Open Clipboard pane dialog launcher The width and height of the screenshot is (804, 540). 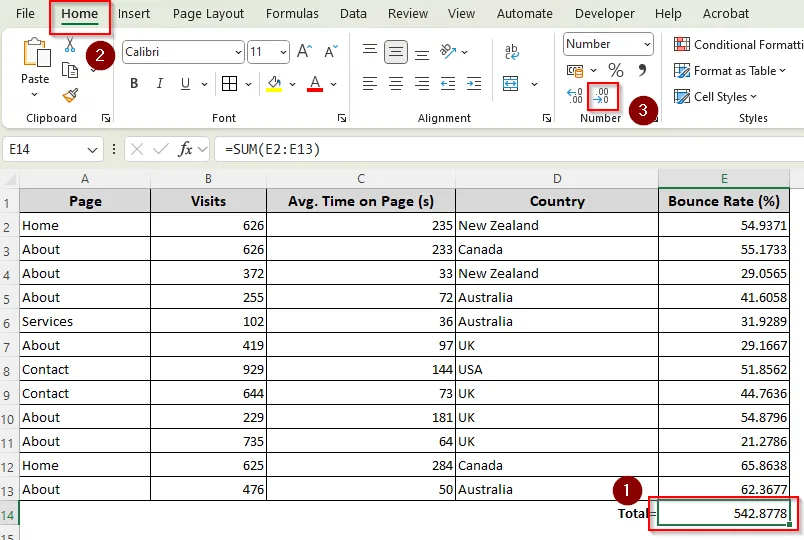106,118
